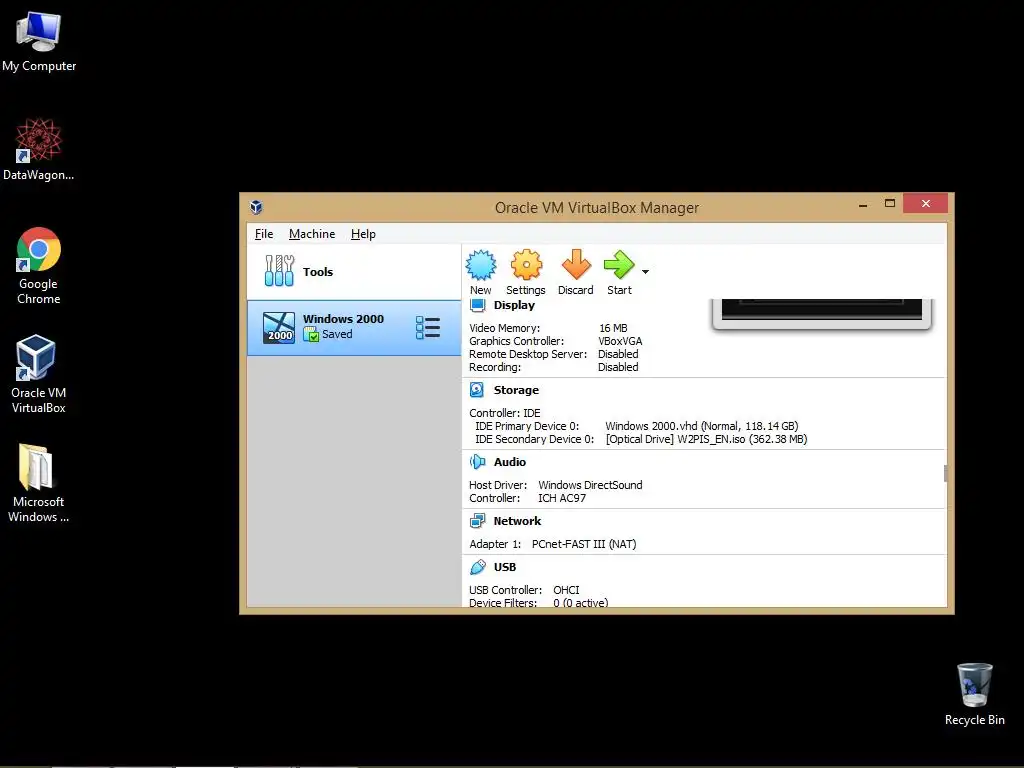The height and width of the screenshot is (768, 1024).
Task: Click the Display section monitor icon
Action: 477,305
